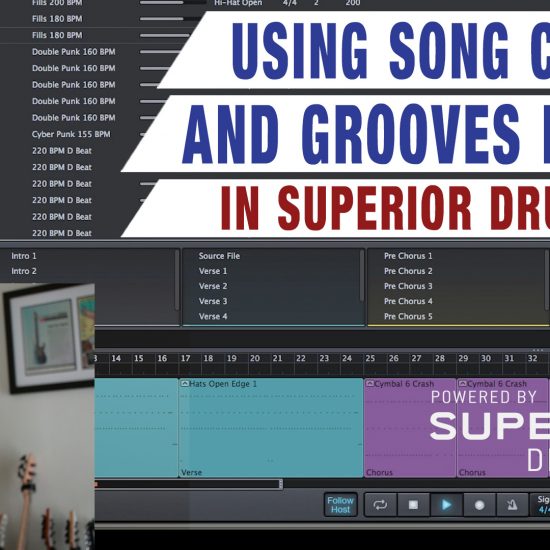Open the Hats Open Edge 1 block menu icon

185,383
